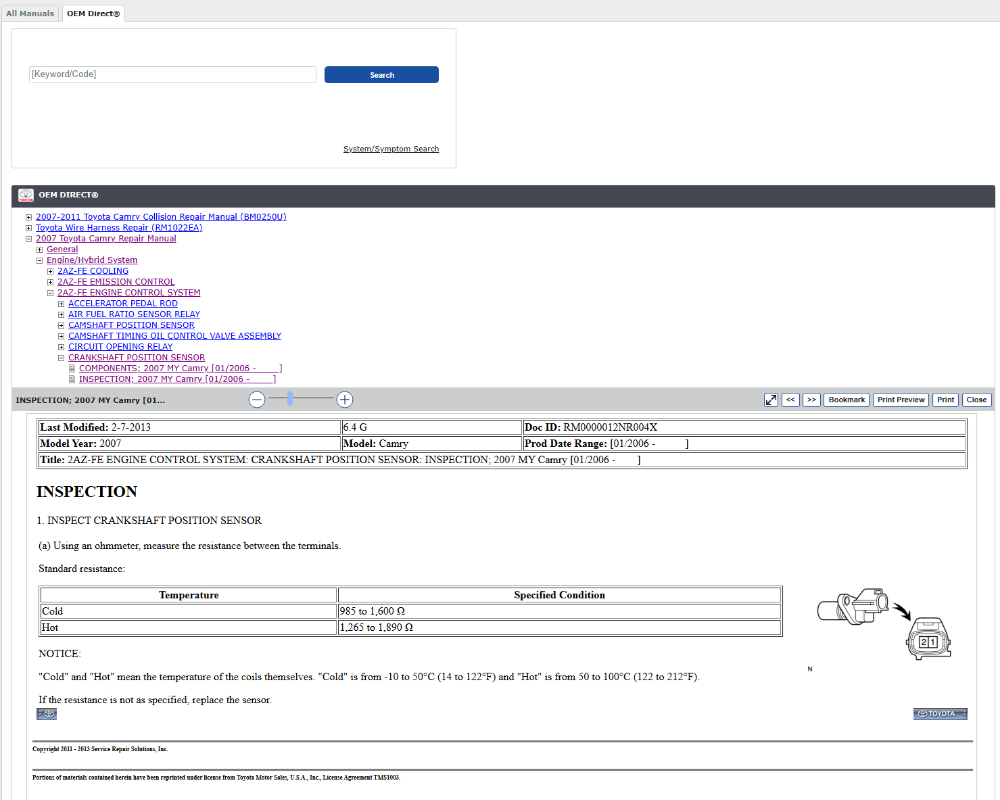The height and width of the screenshot is (800, 1000).
Task: Click the Bookmark button
Action: pyautogui.click(x=846, y=400)
